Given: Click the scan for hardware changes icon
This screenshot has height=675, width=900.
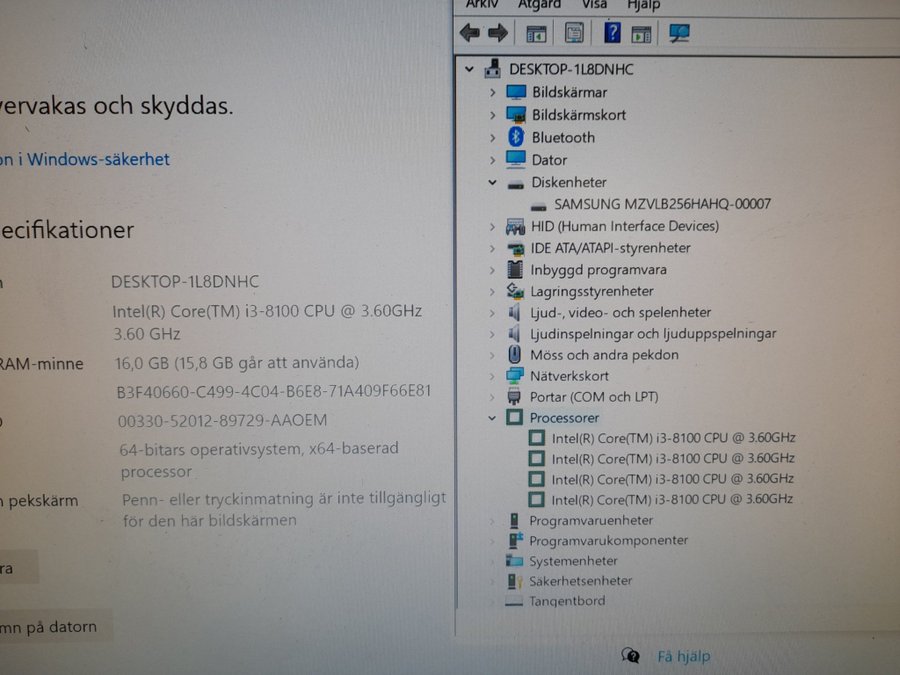Looking at the screenshot, I should [x=680, y=33].
